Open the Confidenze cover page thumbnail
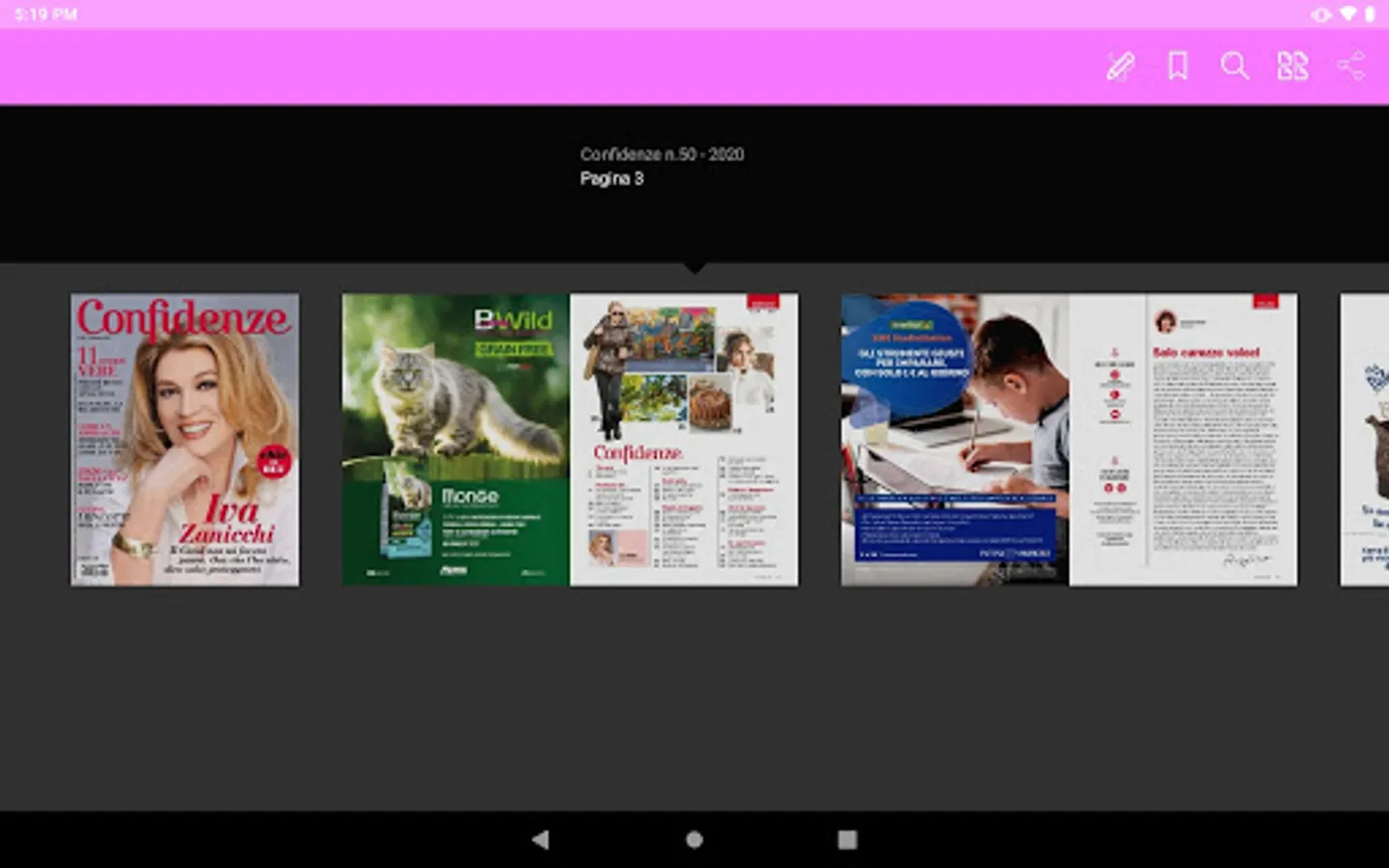1389x868 pixels. click(x=184, y=440)
